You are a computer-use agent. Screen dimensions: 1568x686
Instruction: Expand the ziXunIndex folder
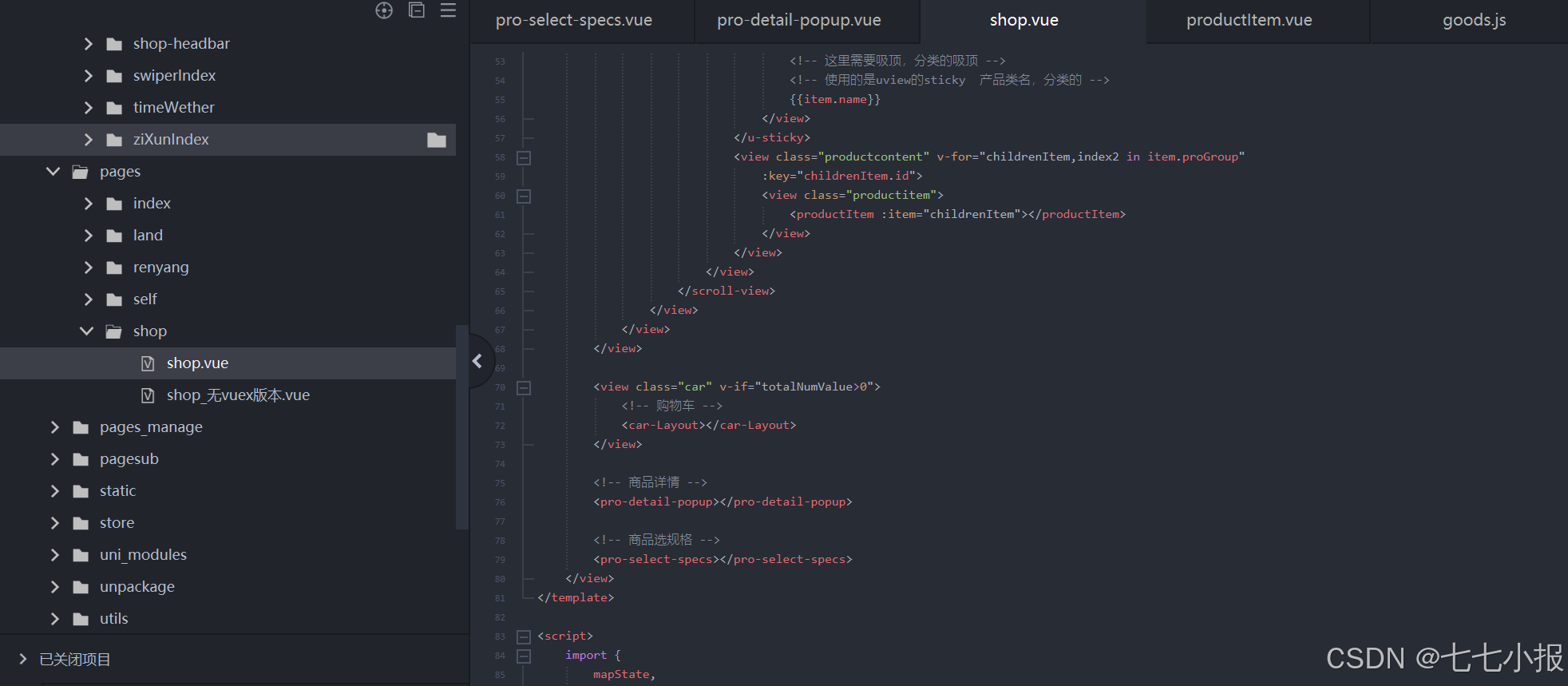click(x=88, y=140)
